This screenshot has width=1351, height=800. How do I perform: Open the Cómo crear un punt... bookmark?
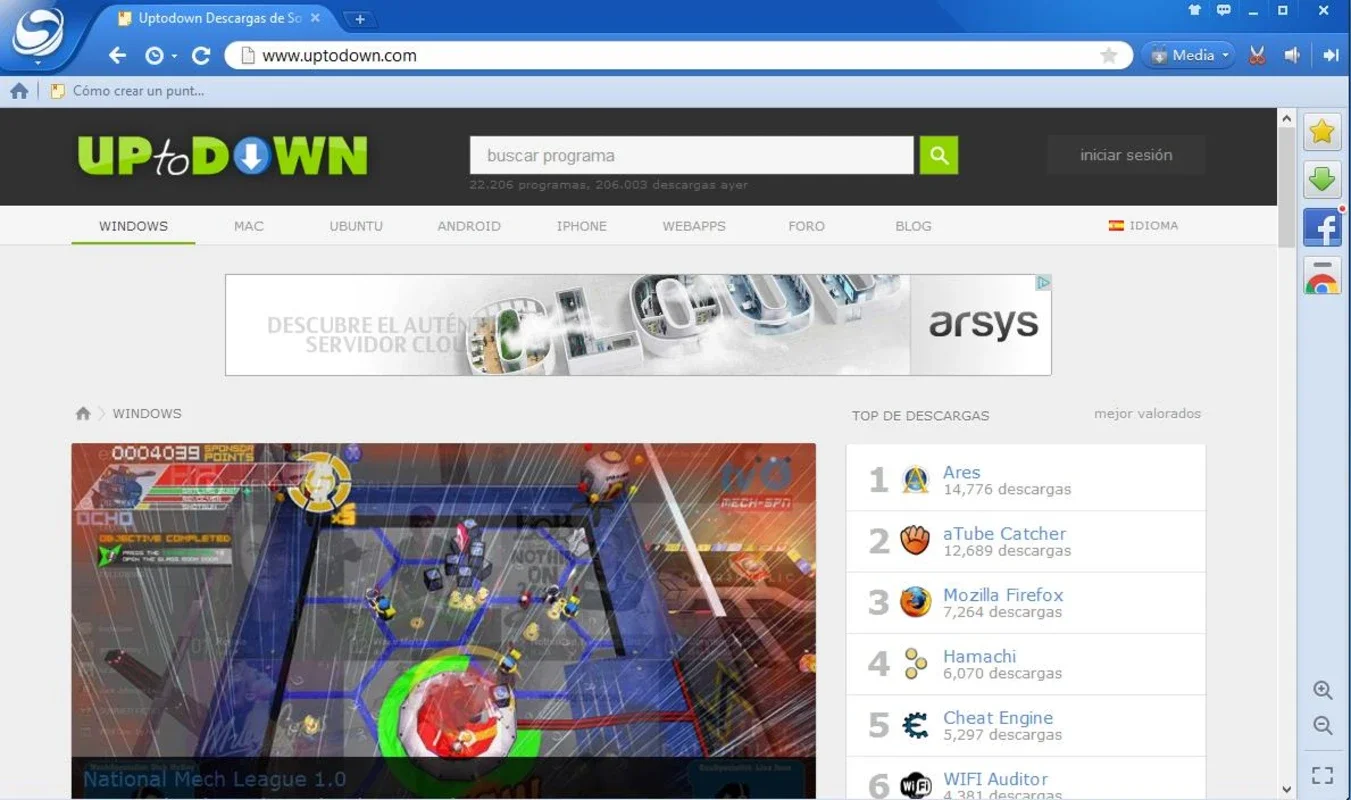coord(127,91)
